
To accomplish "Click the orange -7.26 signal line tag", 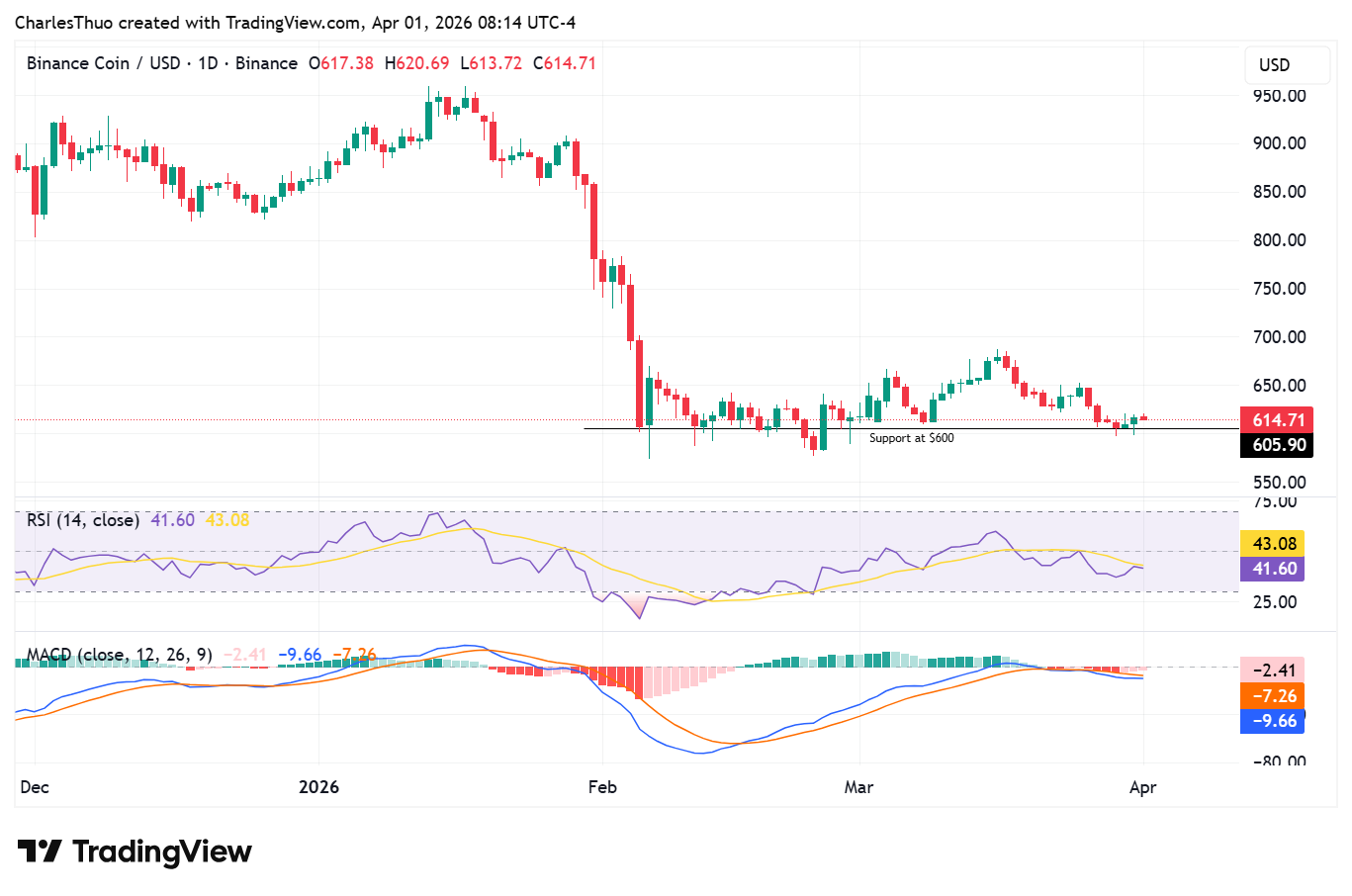I will click(x=1274, y=696).
